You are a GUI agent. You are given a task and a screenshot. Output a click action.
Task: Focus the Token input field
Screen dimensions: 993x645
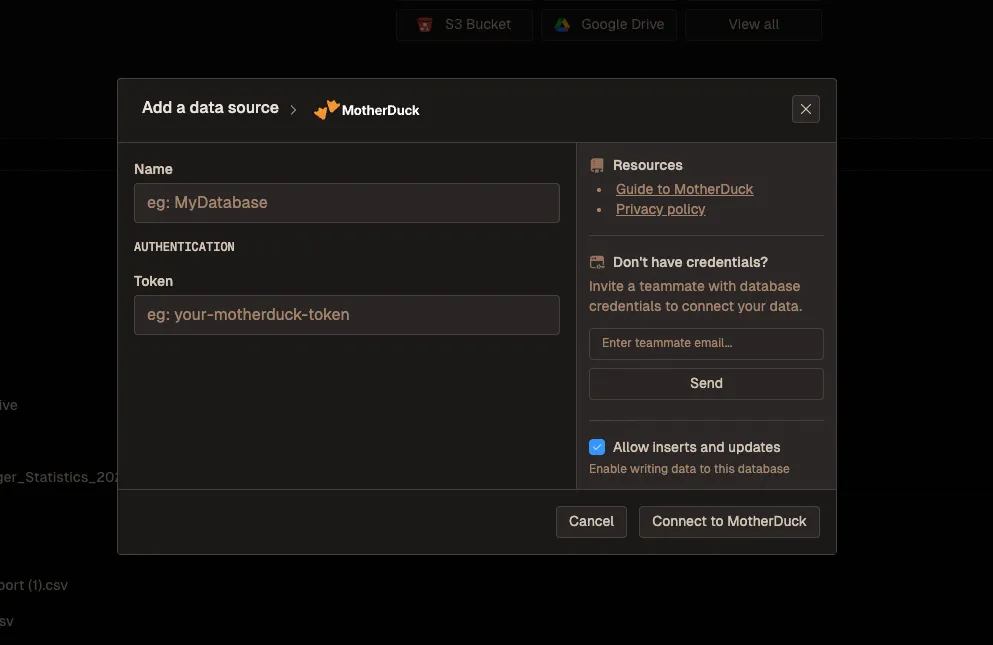tap(346, 314)
